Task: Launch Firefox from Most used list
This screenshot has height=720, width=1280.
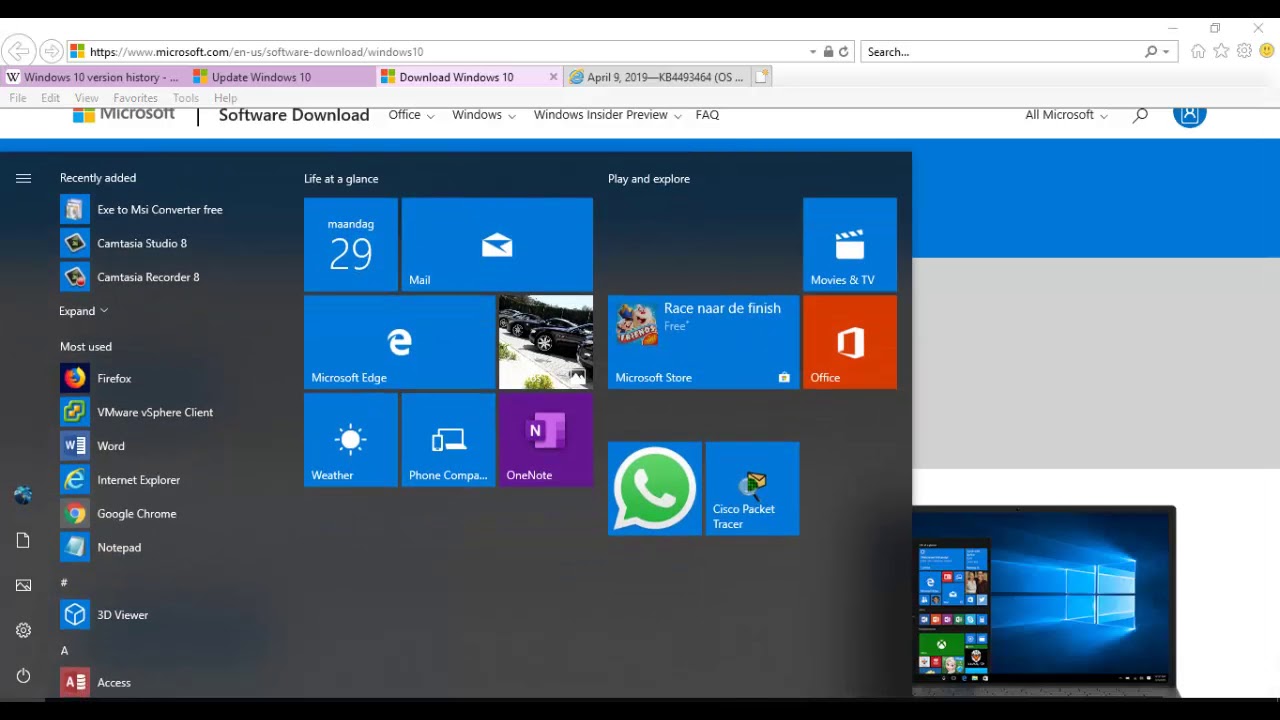Action: pyautogui.click(x=96, y=379)
